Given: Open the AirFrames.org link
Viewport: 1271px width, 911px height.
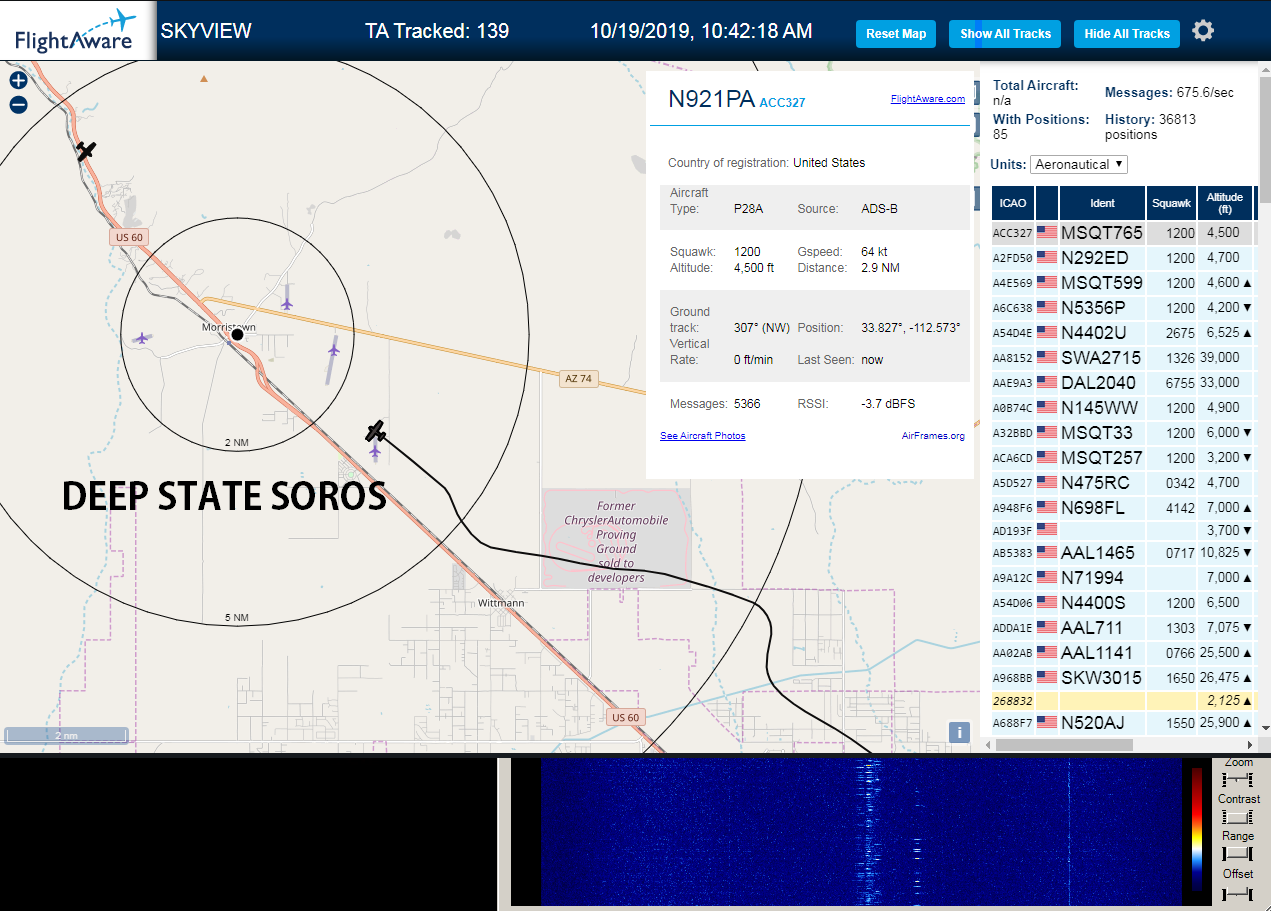Looking at the screenshot, I should tap(933, 436).
